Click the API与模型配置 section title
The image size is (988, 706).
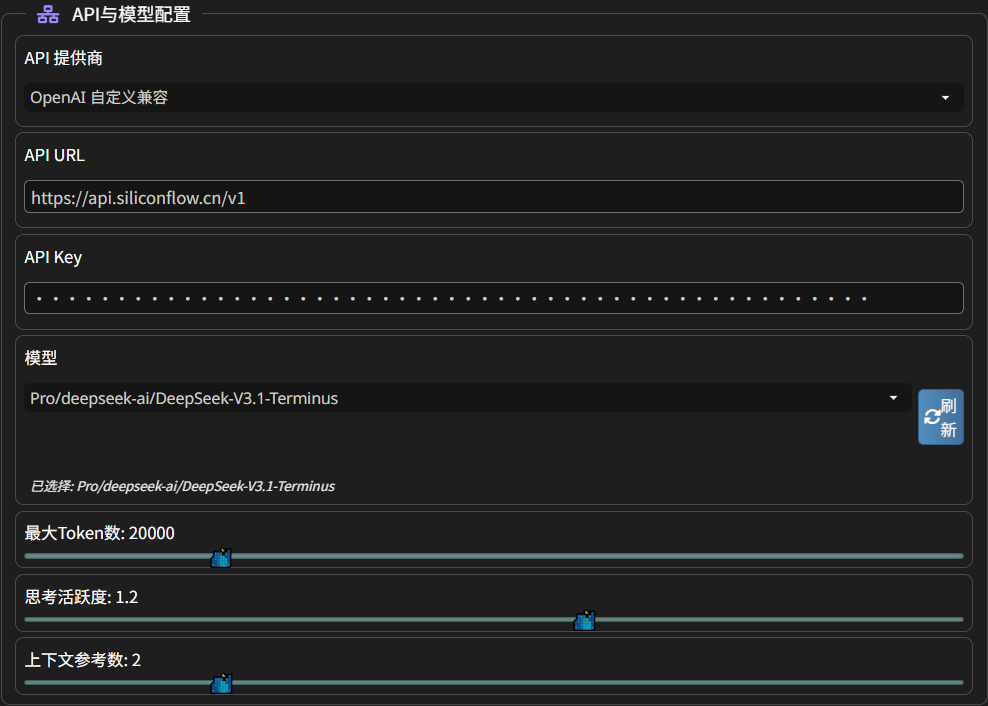point(131,15)
